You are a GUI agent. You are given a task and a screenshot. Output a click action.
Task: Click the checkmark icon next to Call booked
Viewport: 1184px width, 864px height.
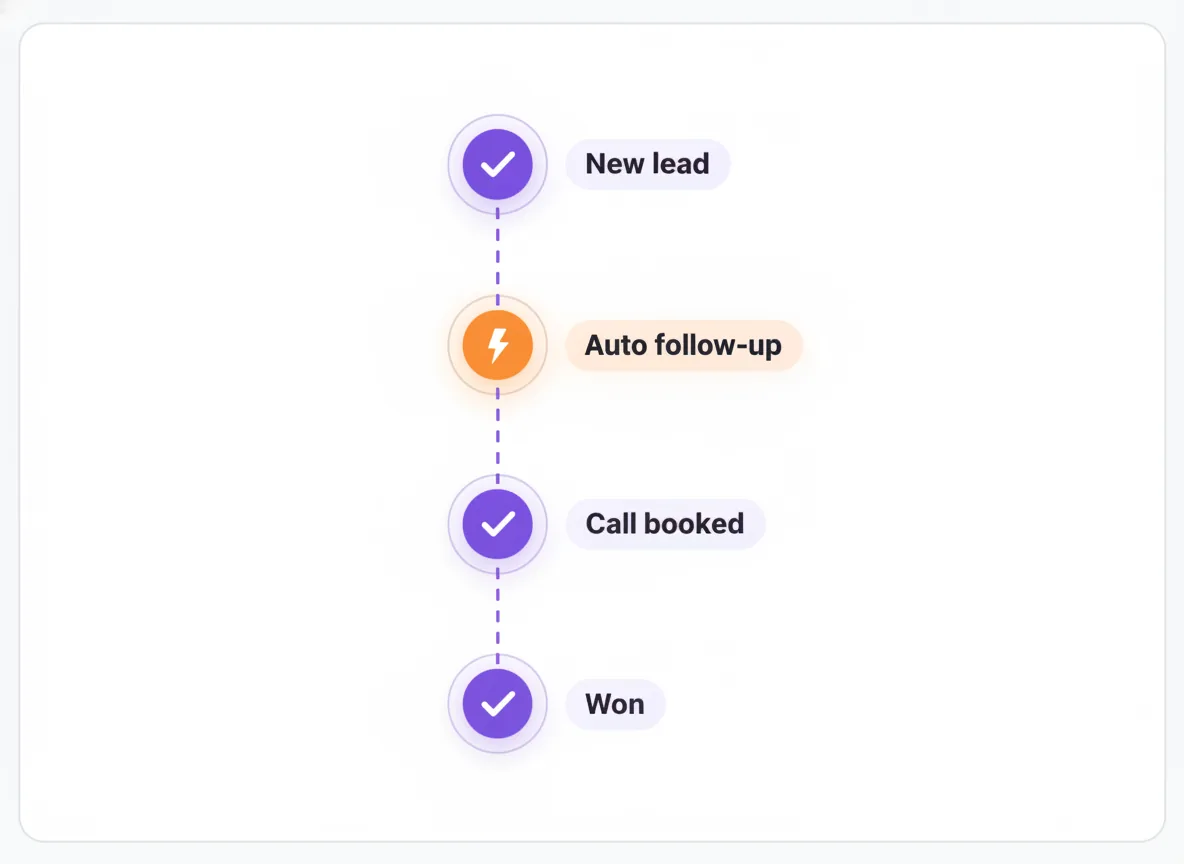[498, 524]
